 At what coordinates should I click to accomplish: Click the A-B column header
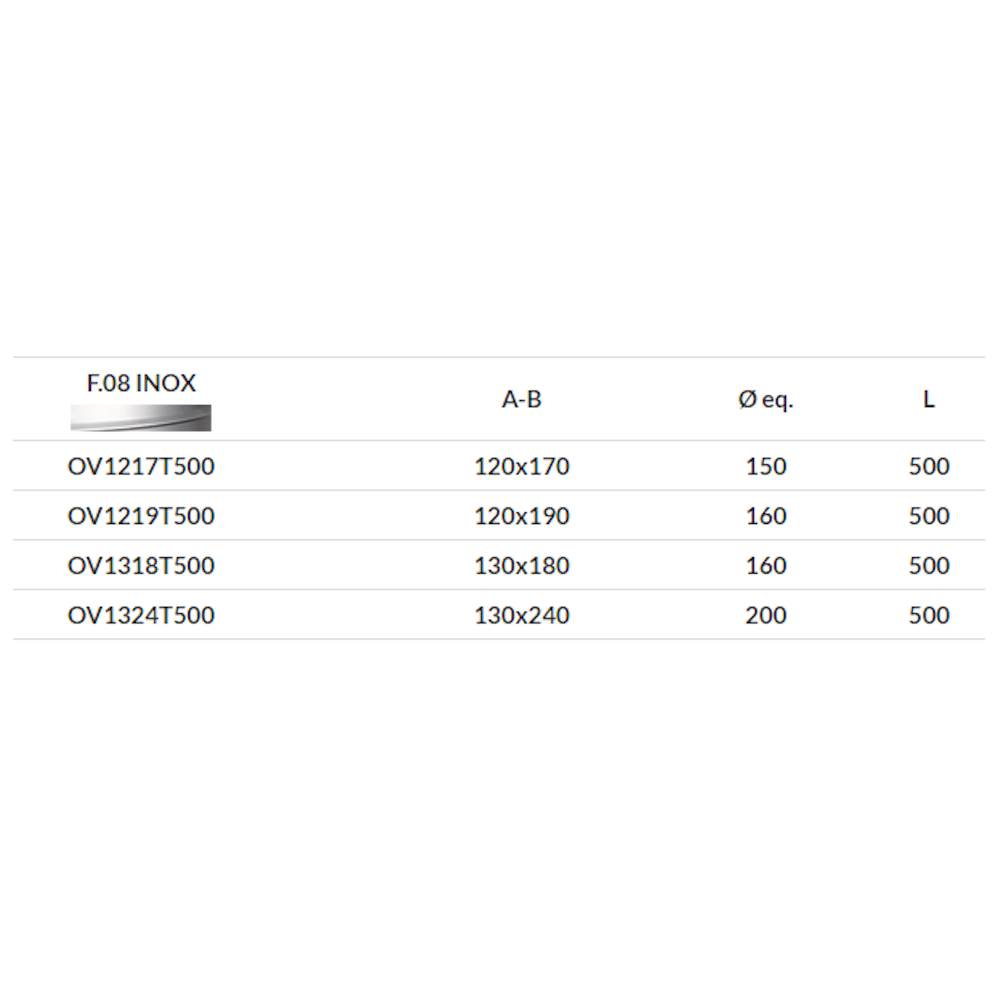point(522,399)
